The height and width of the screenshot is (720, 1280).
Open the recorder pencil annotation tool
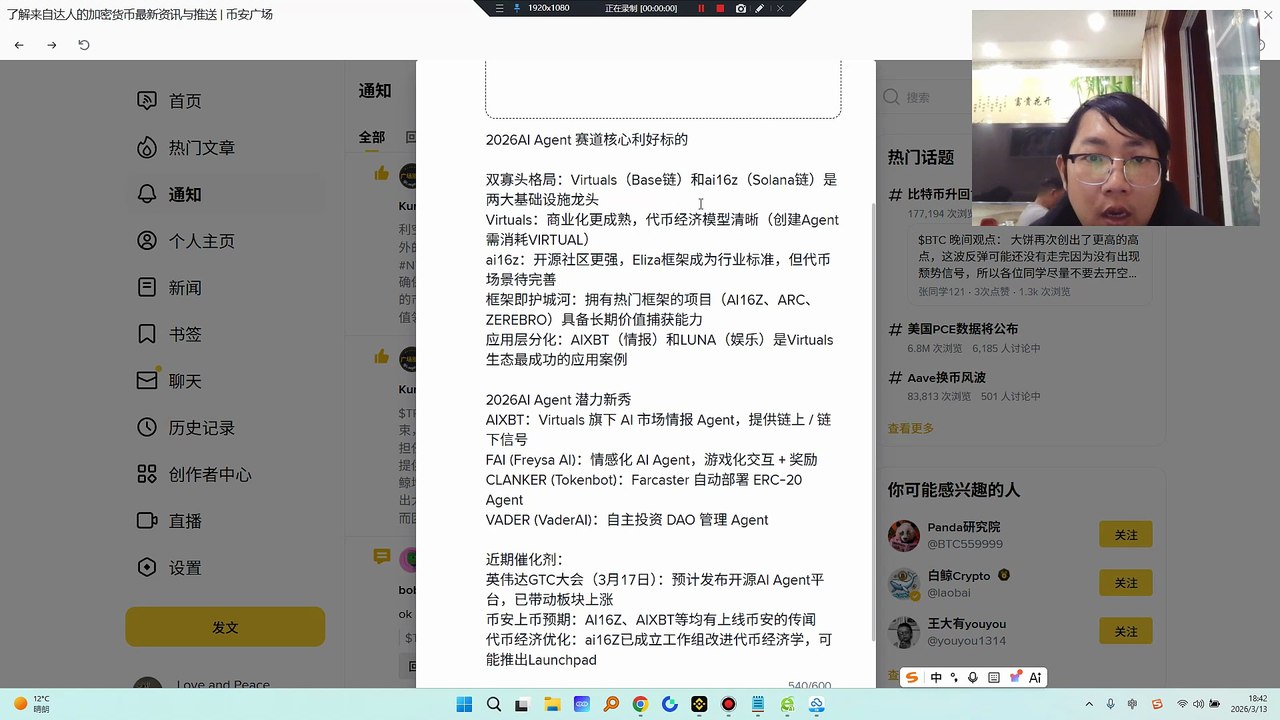click(x=760, y=8)
